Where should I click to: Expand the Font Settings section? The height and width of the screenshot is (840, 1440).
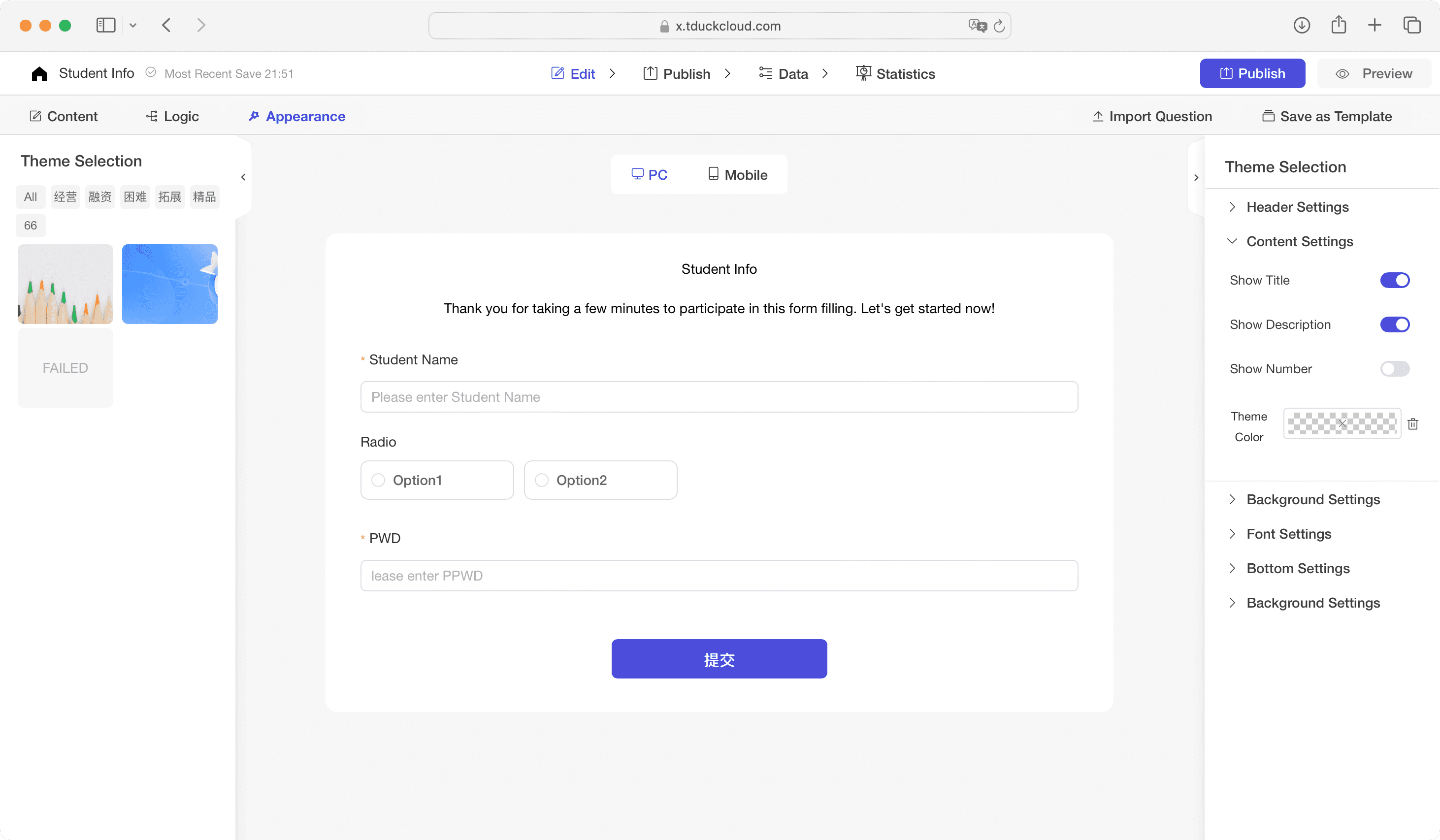coord(1289,534)
